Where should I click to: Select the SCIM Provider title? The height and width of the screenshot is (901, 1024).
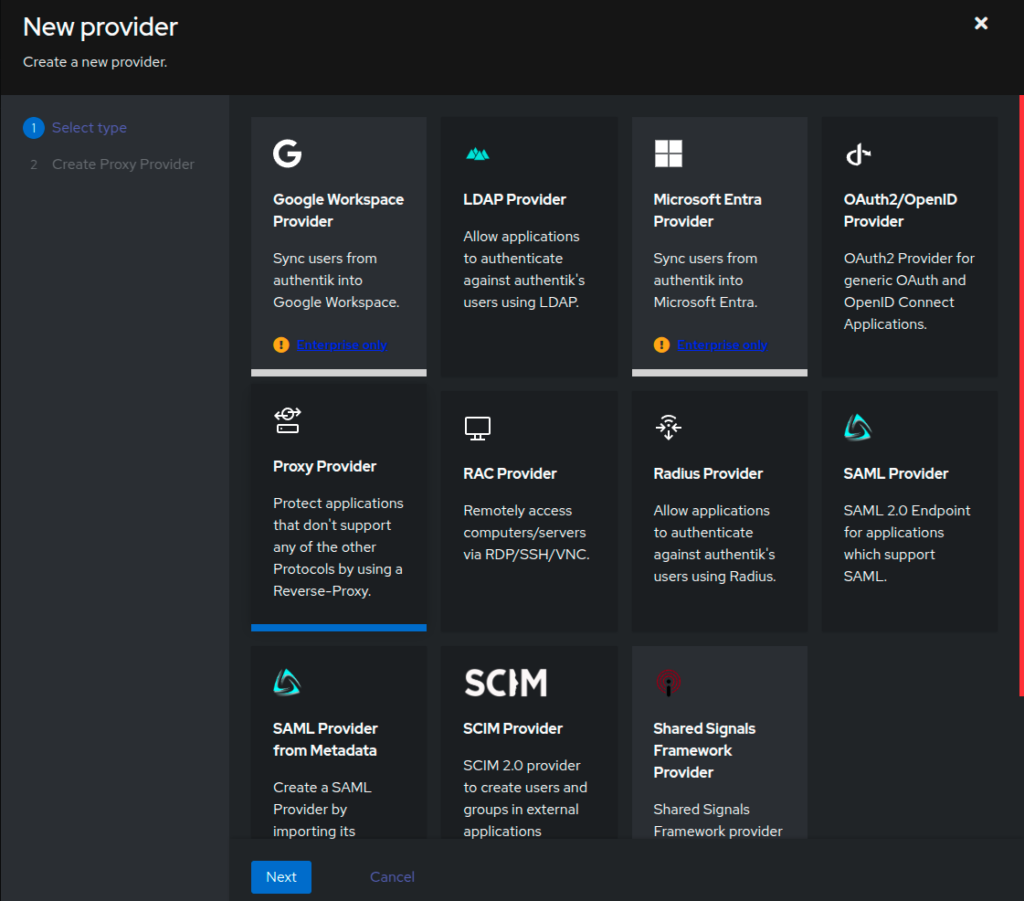click(x=513, y=728)
